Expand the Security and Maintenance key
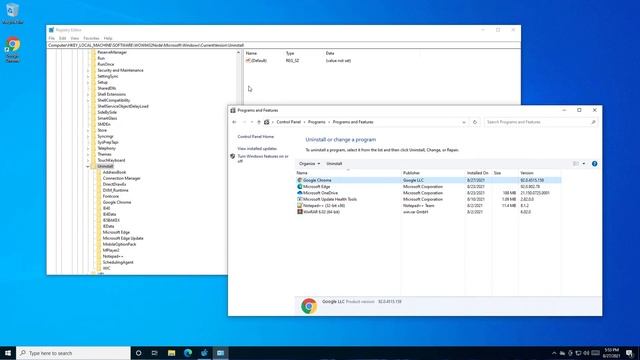Viewport: 640px width, 360px height. pyautogui.click(x=88, y=70)
